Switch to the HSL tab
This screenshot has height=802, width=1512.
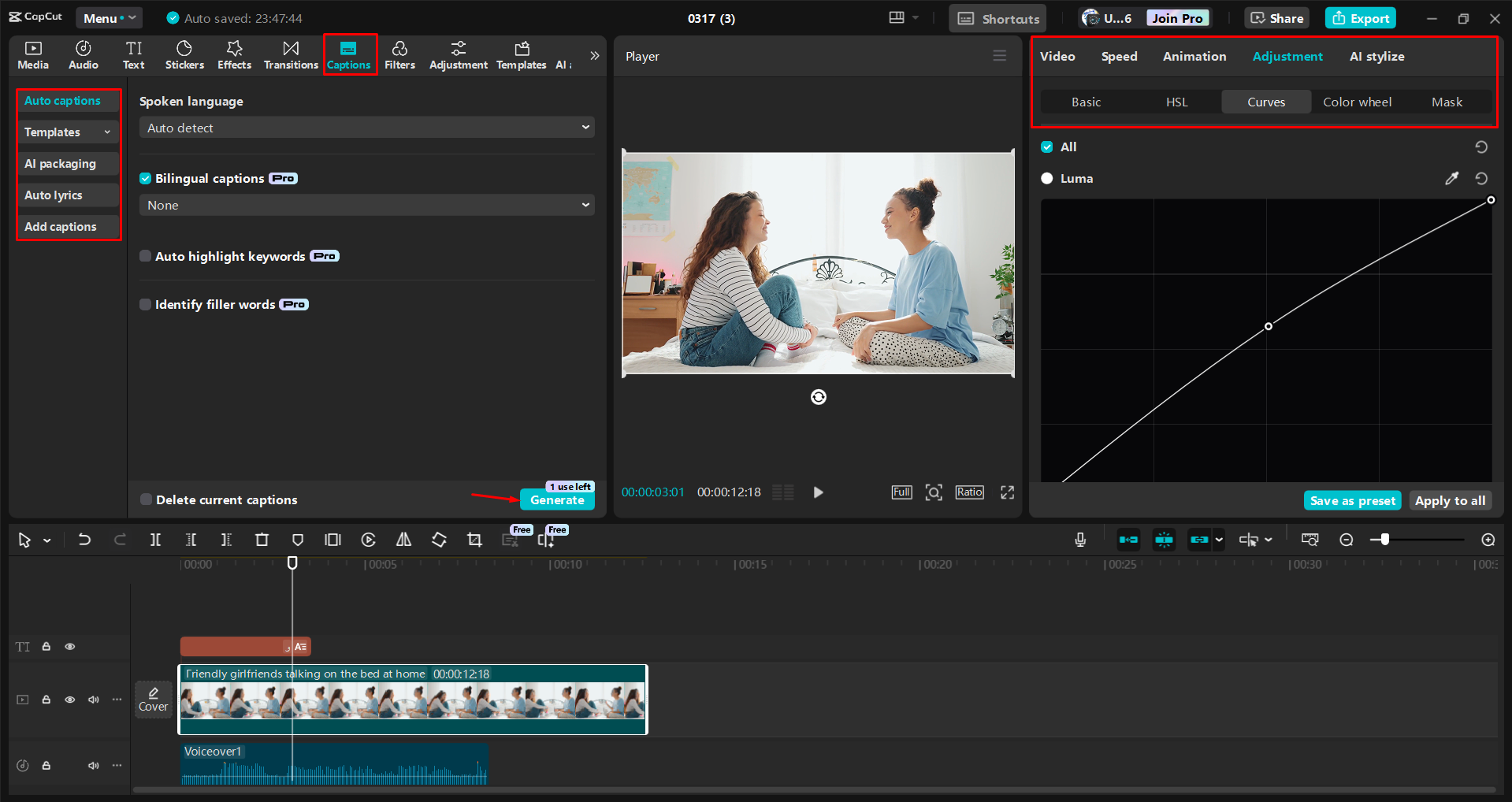(x=1176, y=102)
